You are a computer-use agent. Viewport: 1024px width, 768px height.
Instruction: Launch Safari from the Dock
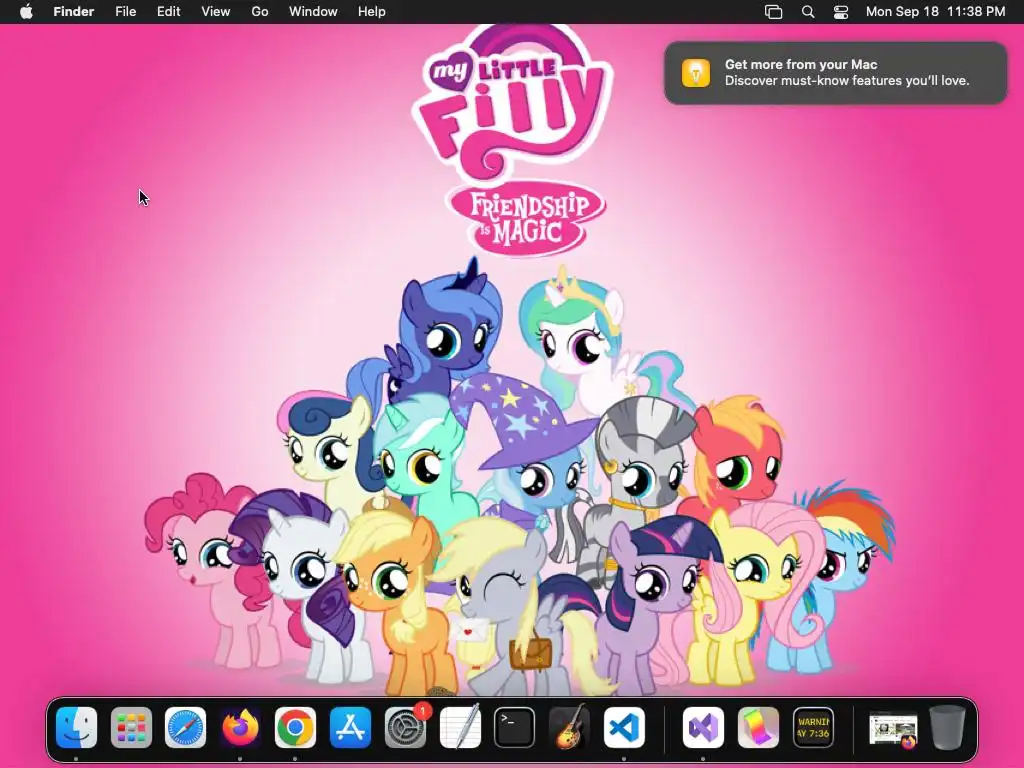(x=185, y=728)
